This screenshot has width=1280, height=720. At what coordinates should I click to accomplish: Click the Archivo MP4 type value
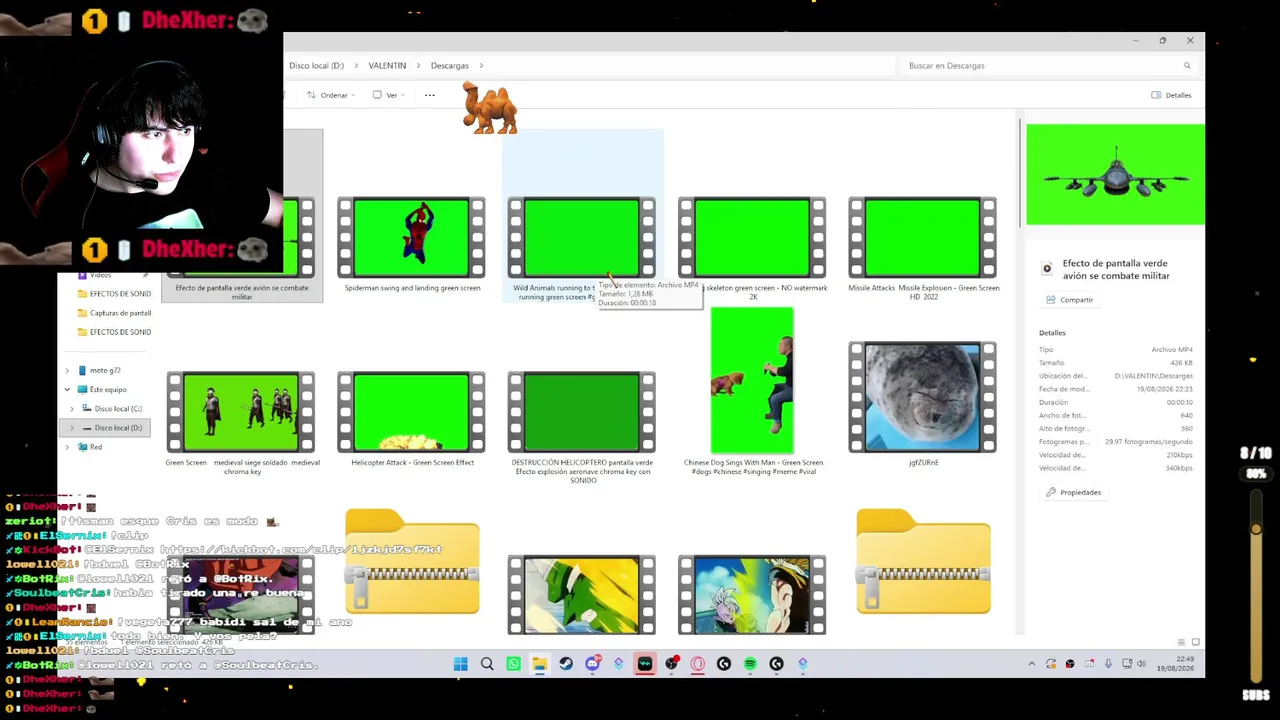tap(1172, 350)
